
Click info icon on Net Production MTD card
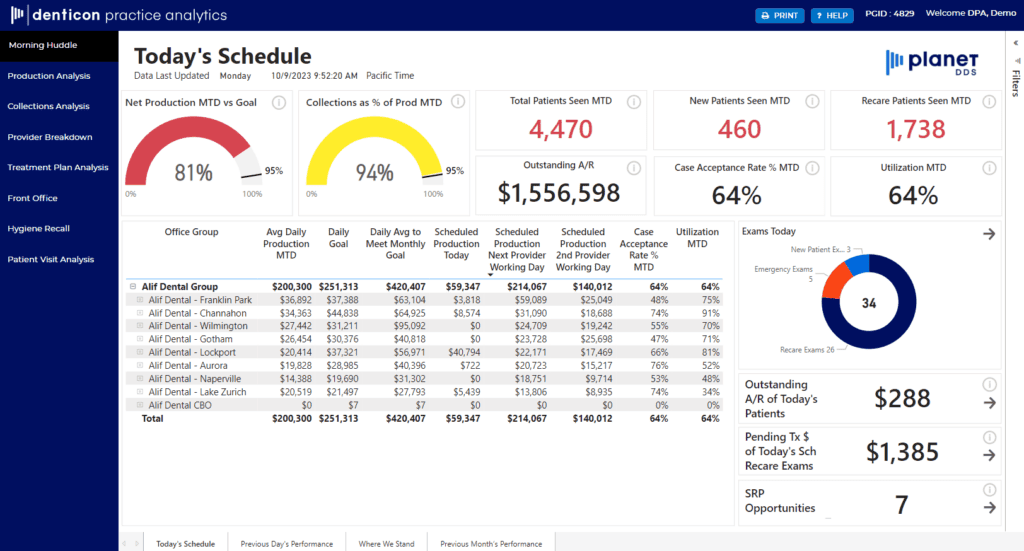pos(280,102)
